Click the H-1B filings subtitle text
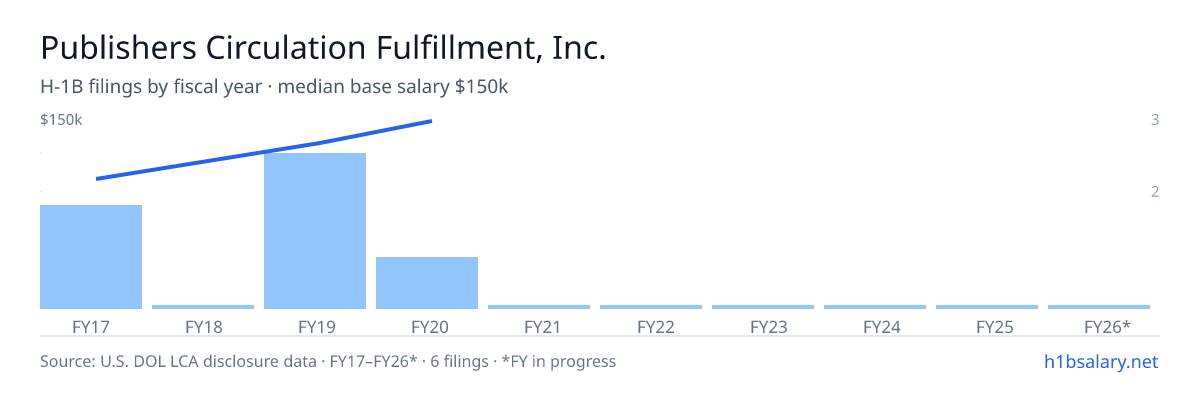The image size is (1200, 400). click(274, 87)
